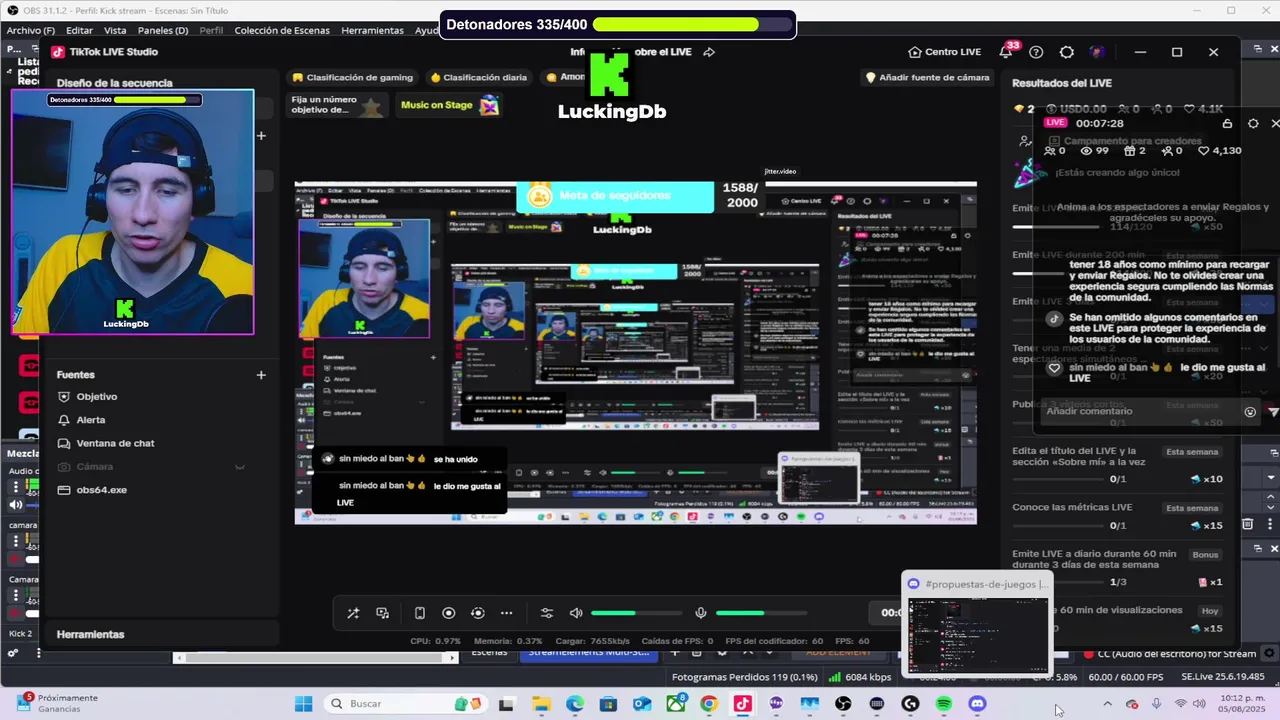
Task: Switch to StreamElements Multi-St tab
Action: tap(589, 653)
